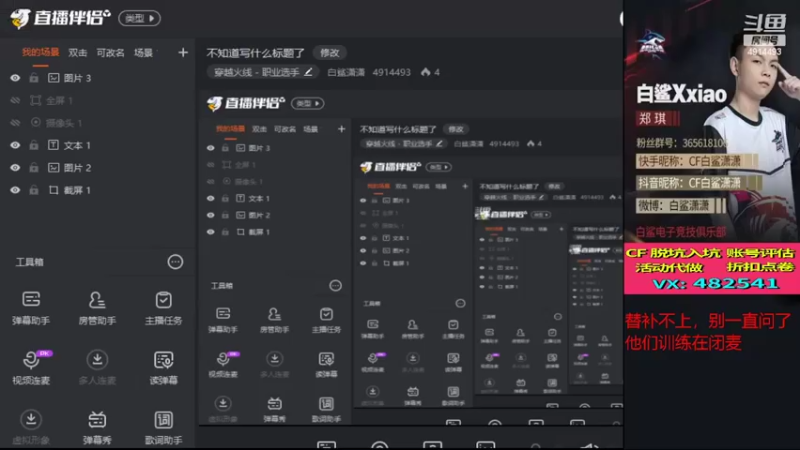Toggle the lock on 图片 2

coord(34,168)
